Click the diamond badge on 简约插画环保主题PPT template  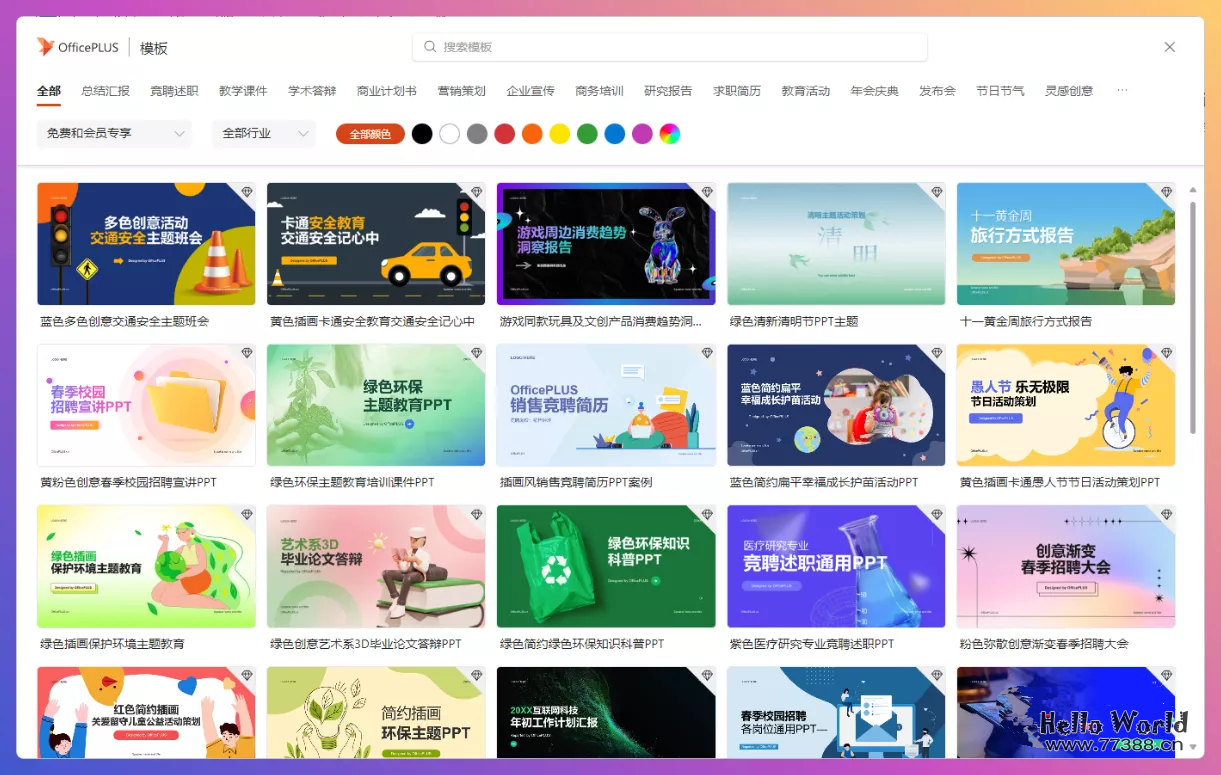[x=476, y=675]
